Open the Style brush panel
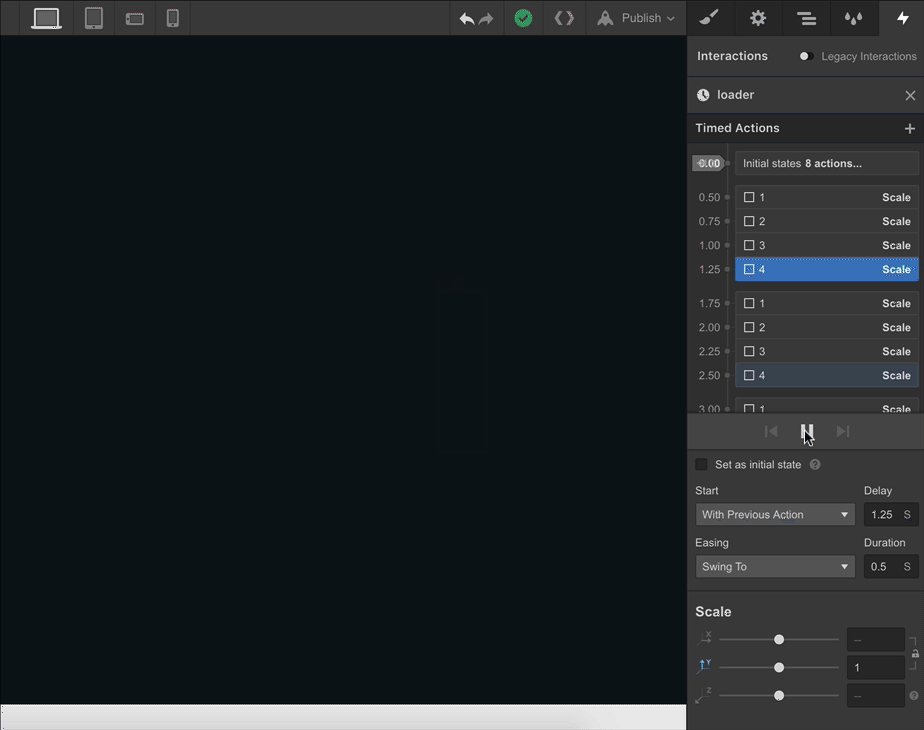Image resolution: width=924 pixels, height=730 pixels. click(709, 18)
